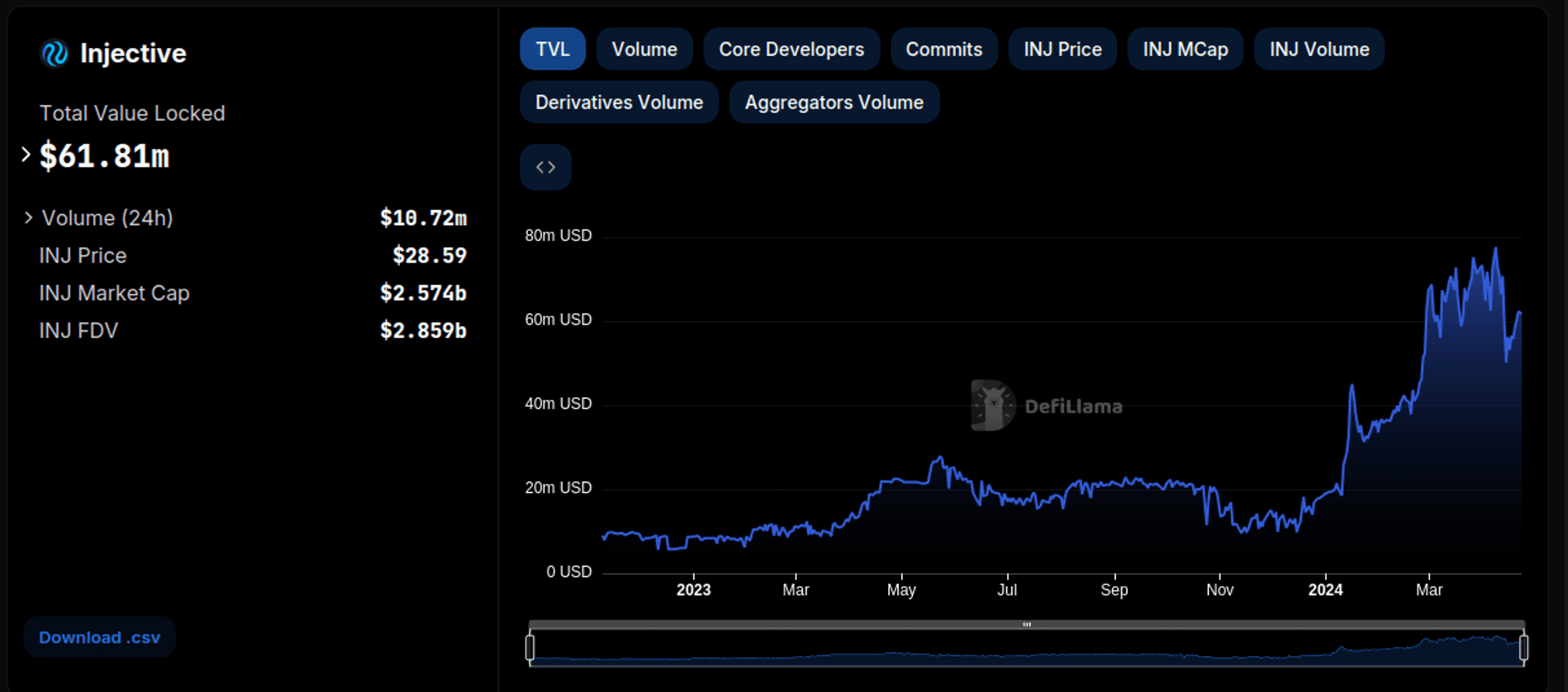The width and height of the screenshot is (1568, 692).
Task: Toggle the INJ Price chart series
Action: click(x=1063, y=49)
